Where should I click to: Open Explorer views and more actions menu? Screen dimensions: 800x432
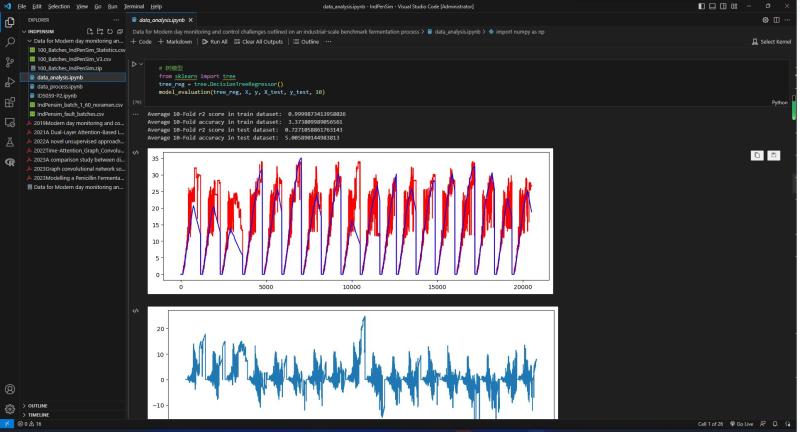(x=116, y=20)
